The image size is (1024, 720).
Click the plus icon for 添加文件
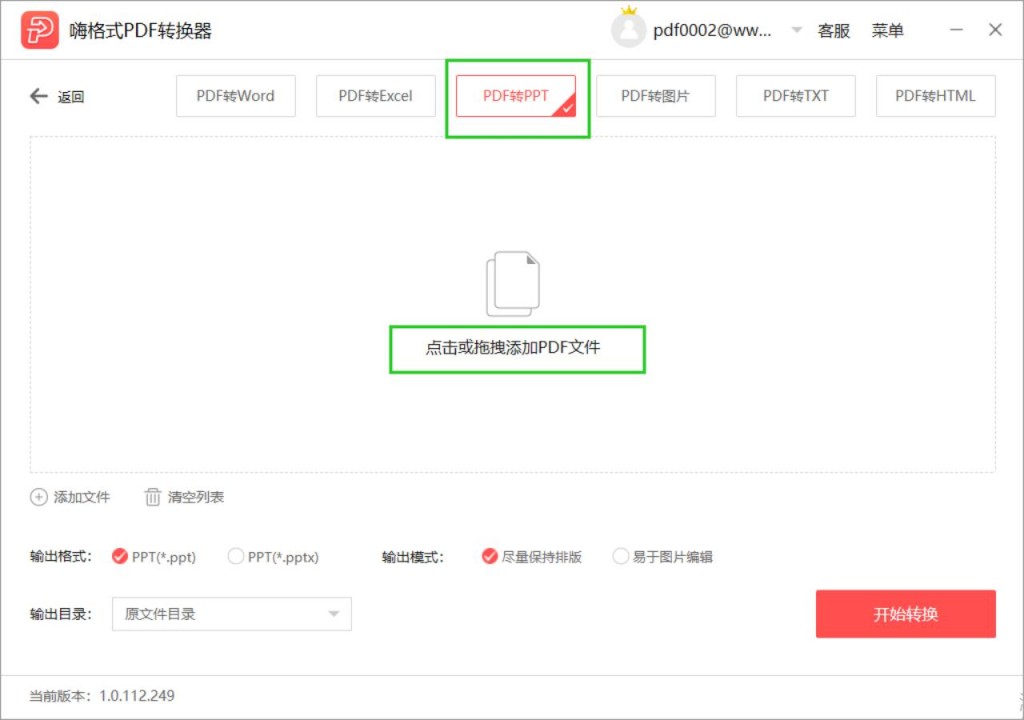point(39,497)
